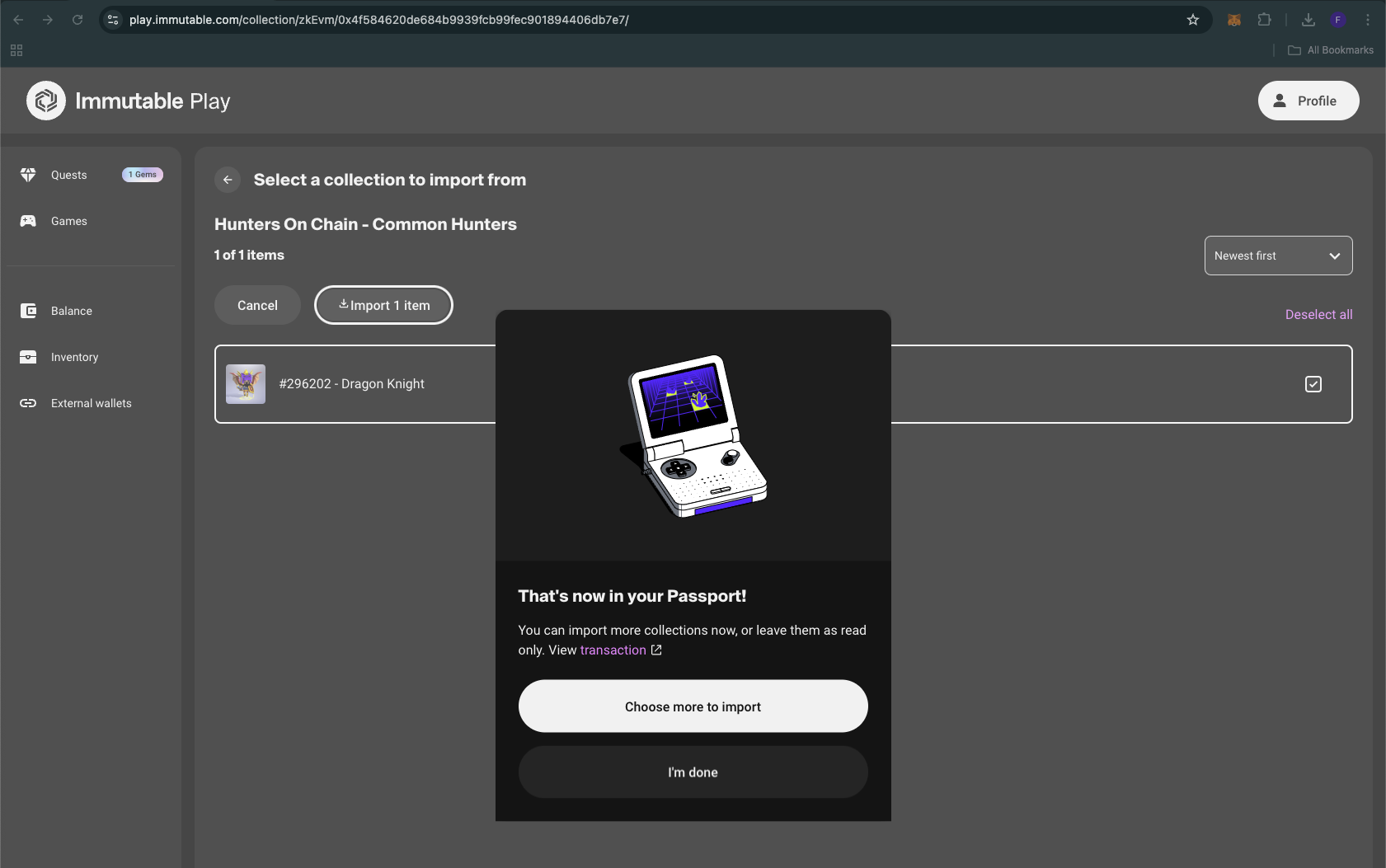1386x868 pixels.
Task: Click the 'Hunters On Chain - Common Hunters' heading
Action: click(365, 224)
